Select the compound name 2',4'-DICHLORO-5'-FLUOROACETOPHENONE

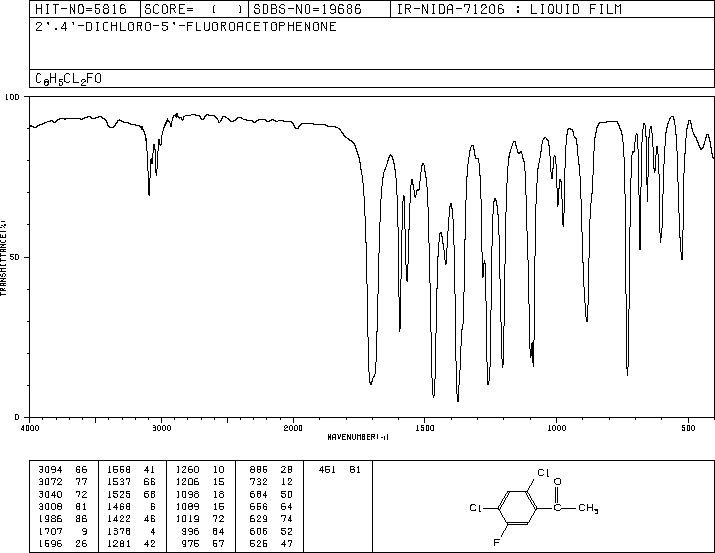(x=186, y=26)
